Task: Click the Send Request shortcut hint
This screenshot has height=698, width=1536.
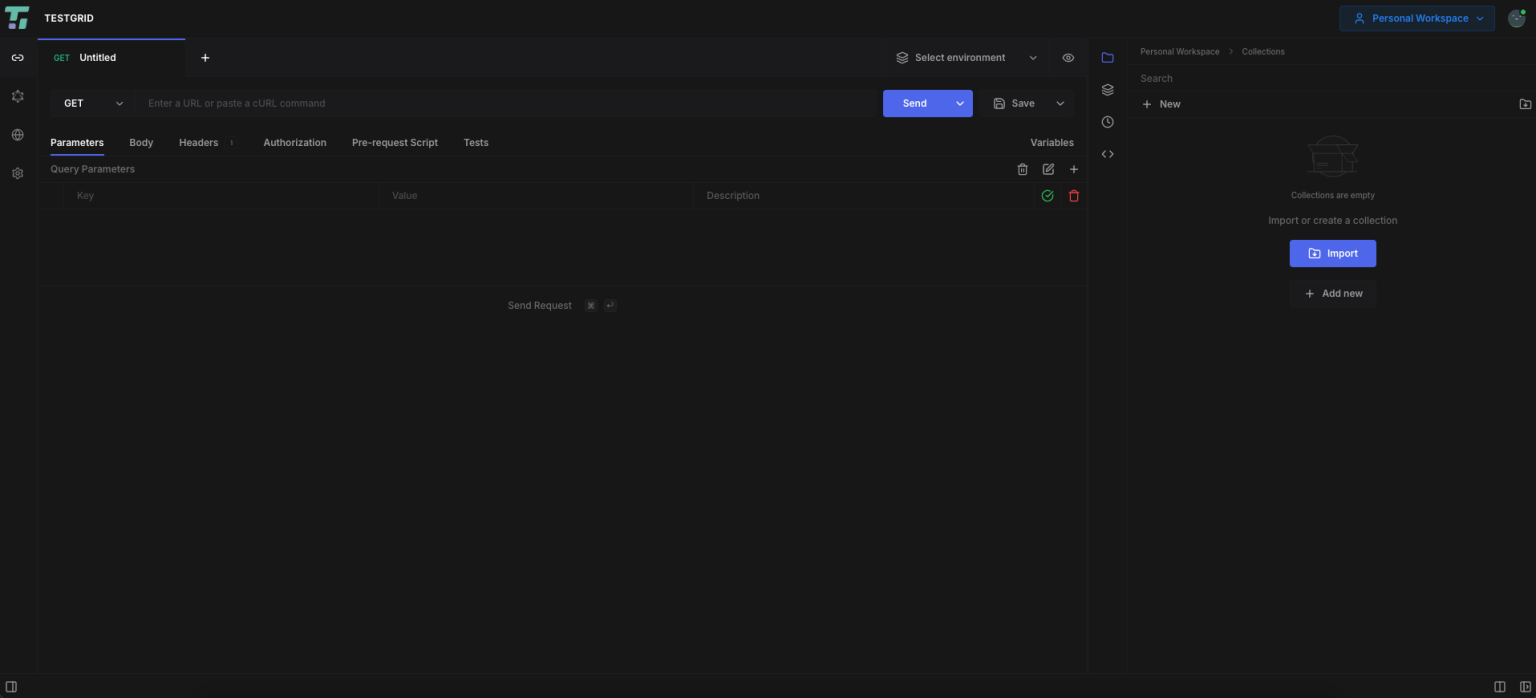Action: pos(562,305)
